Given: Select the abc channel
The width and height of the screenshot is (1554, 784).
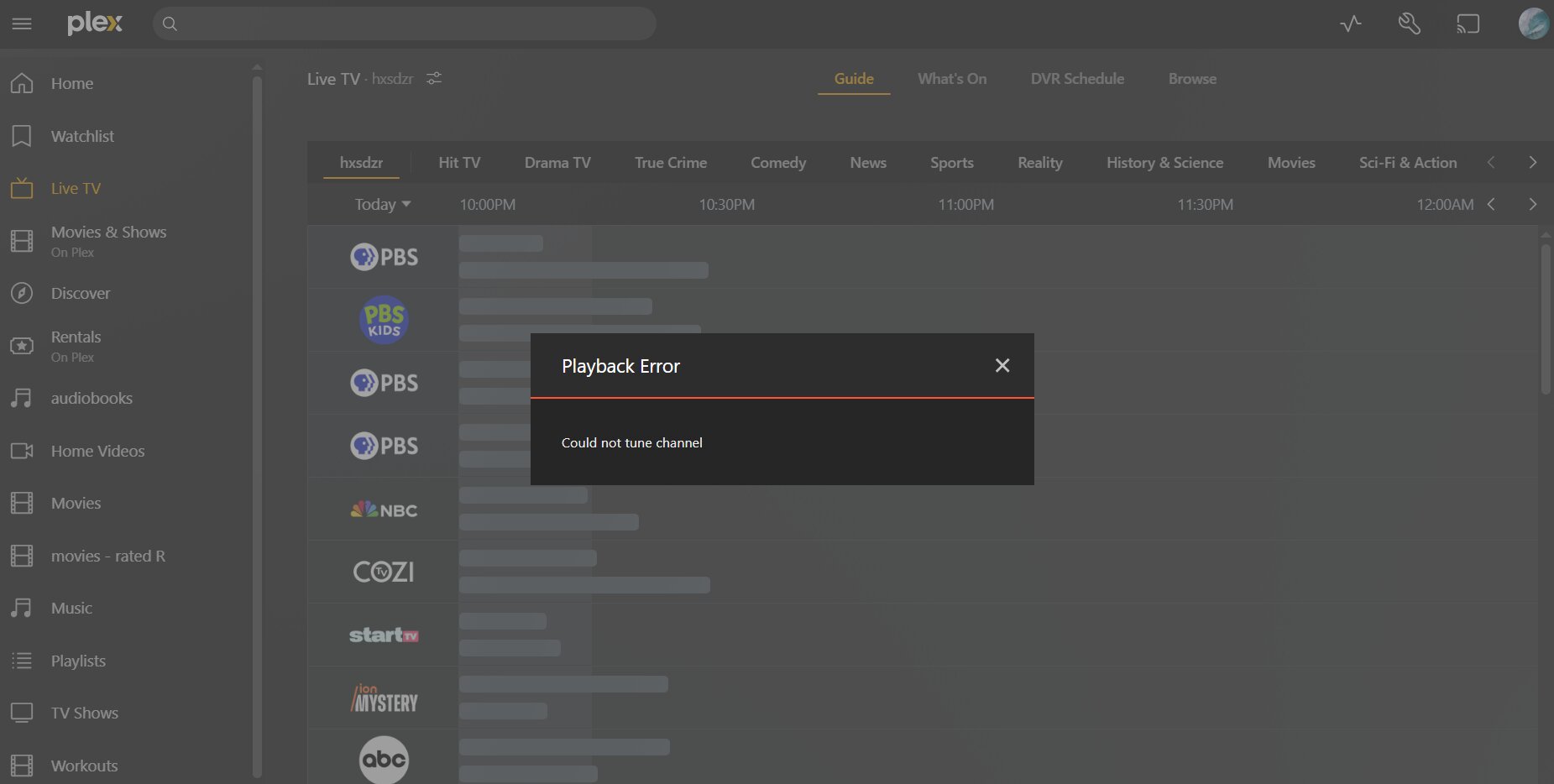Looking at the screenshot, I should pyautogui.click(x=384, y=760).
